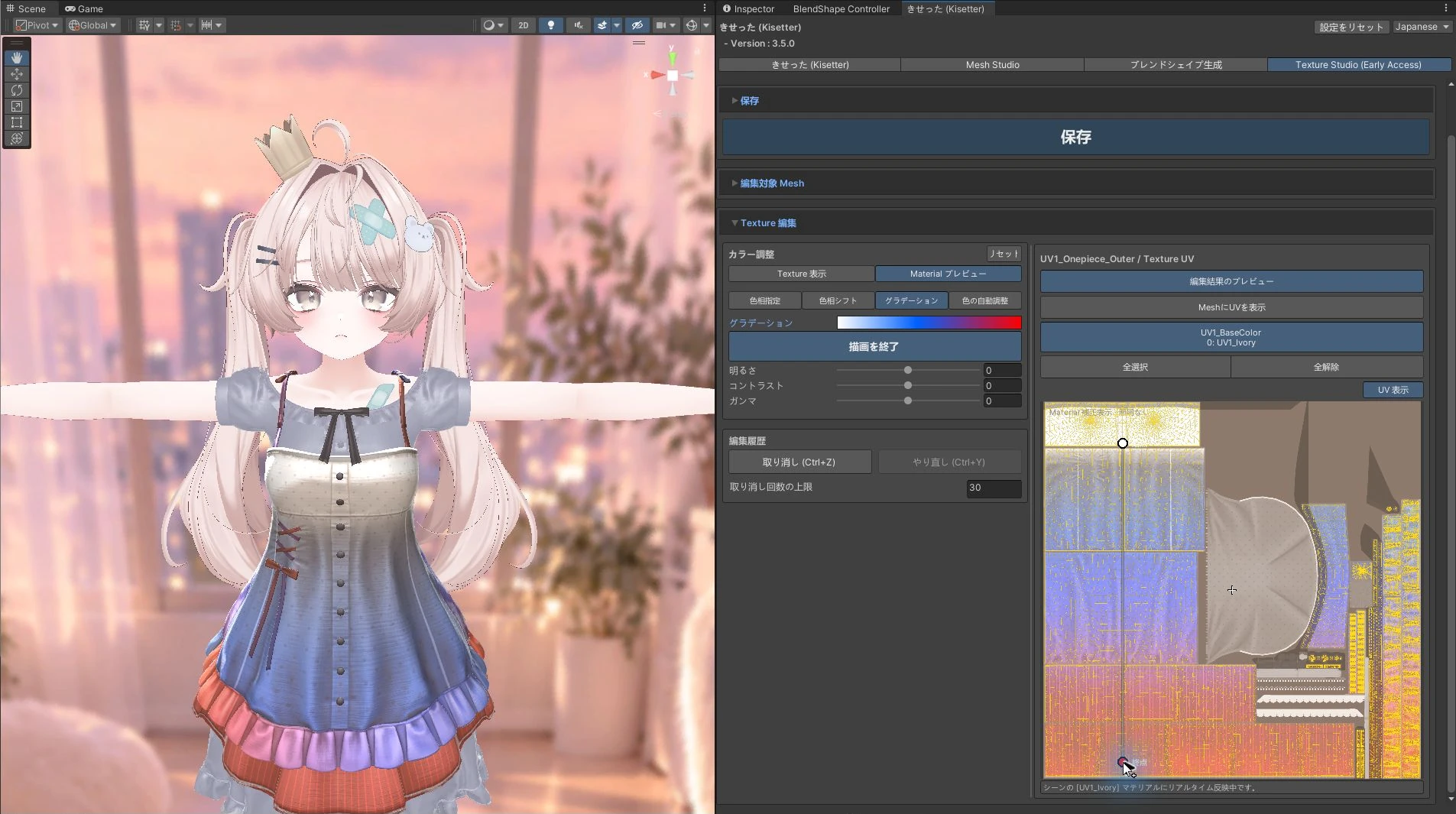
Task: Toggle scene lighting bulb
Action: click(551, 25)
